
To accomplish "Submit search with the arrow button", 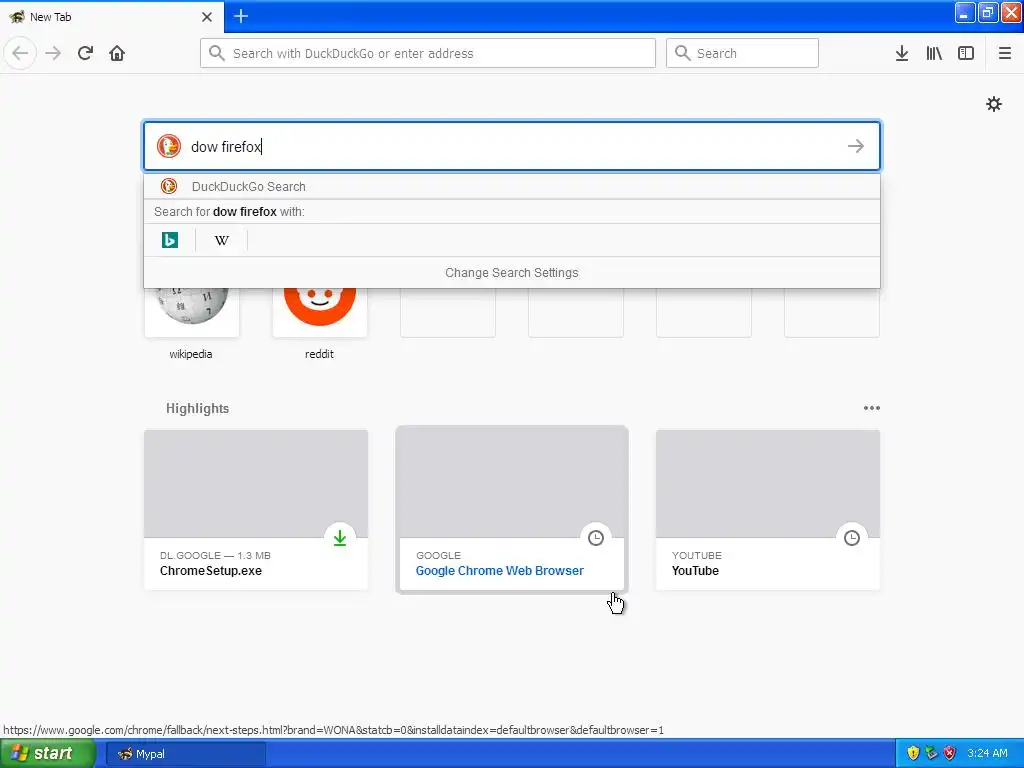I will (856, 146).
